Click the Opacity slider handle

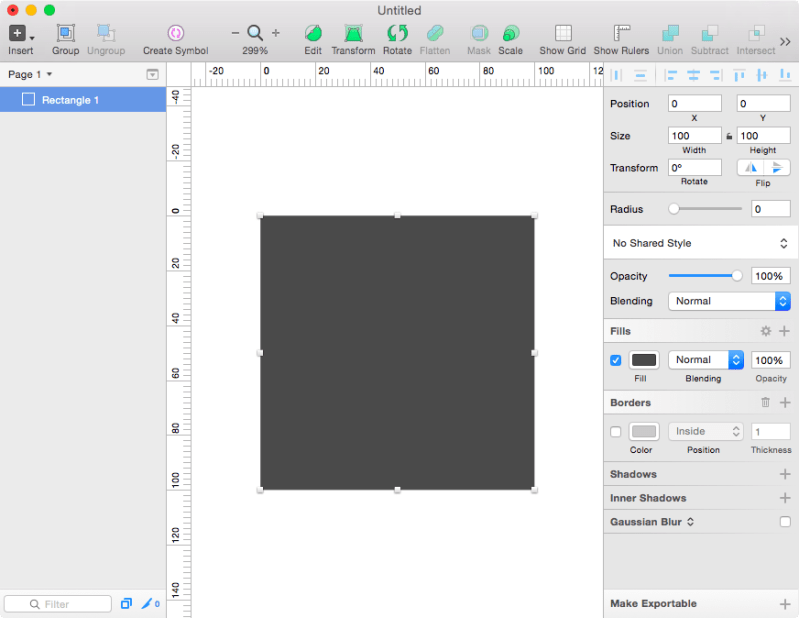[x=737, y=276]
